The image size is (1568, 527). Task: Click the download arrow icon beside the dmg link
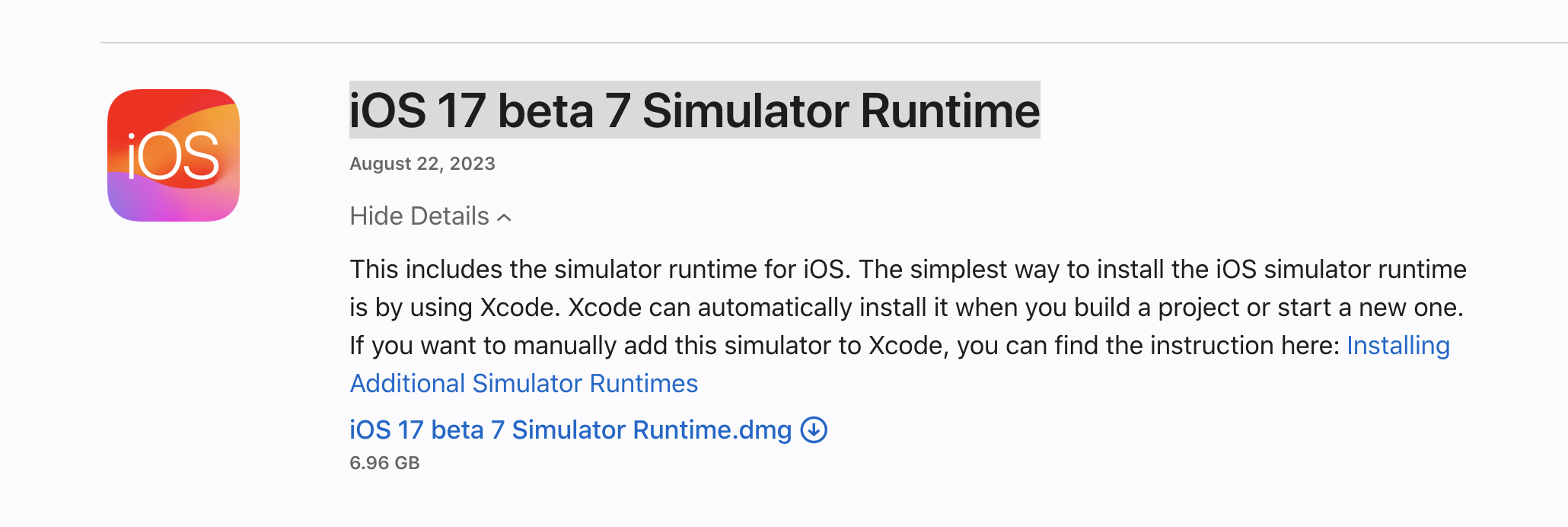pyautogui.click(x=814, y=430)
